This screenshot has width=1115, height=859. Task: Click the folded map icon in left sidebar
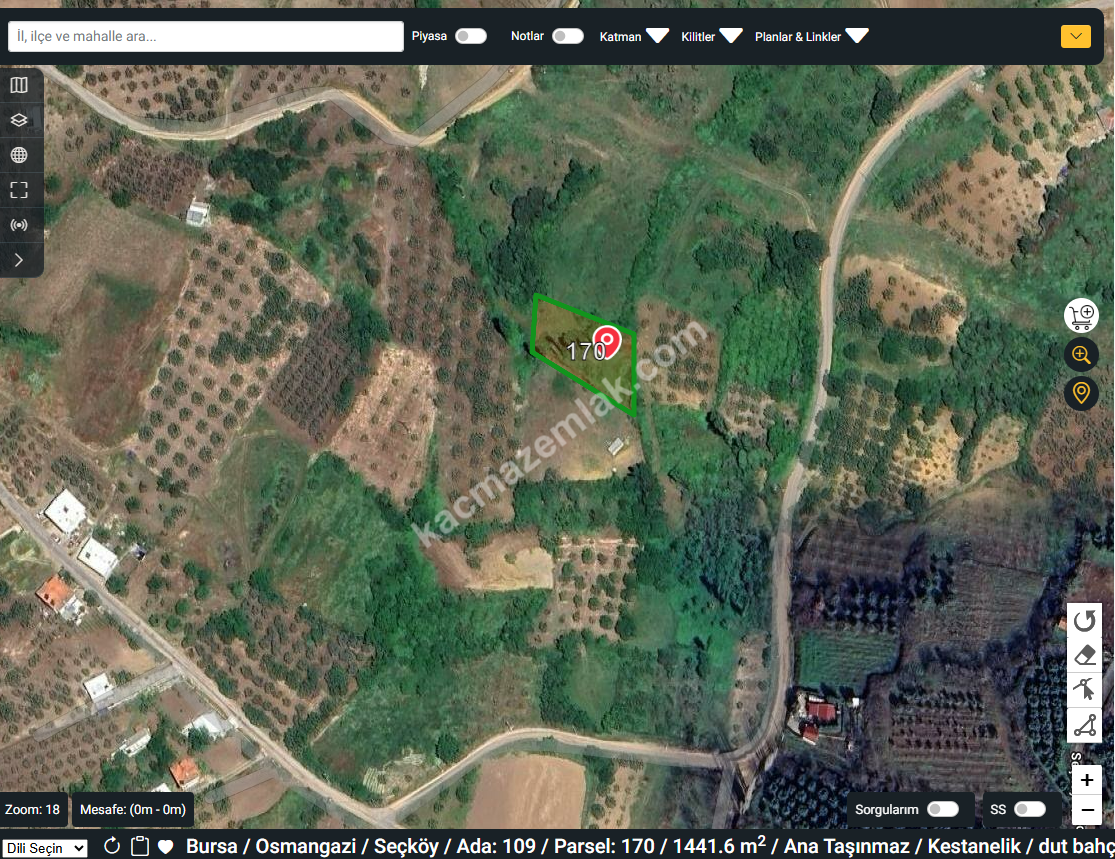coord(19,85)
